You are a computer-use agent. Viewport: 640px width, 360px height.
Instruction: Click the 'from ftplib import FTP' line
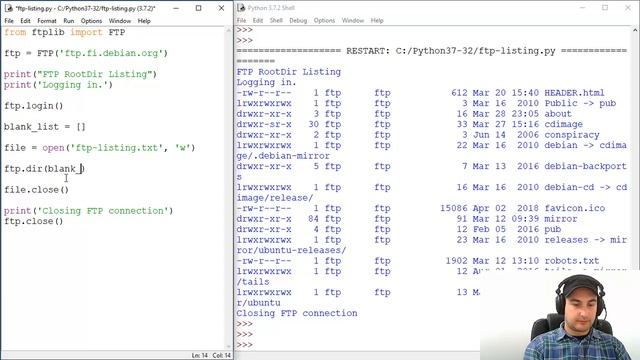click(64, 32)
